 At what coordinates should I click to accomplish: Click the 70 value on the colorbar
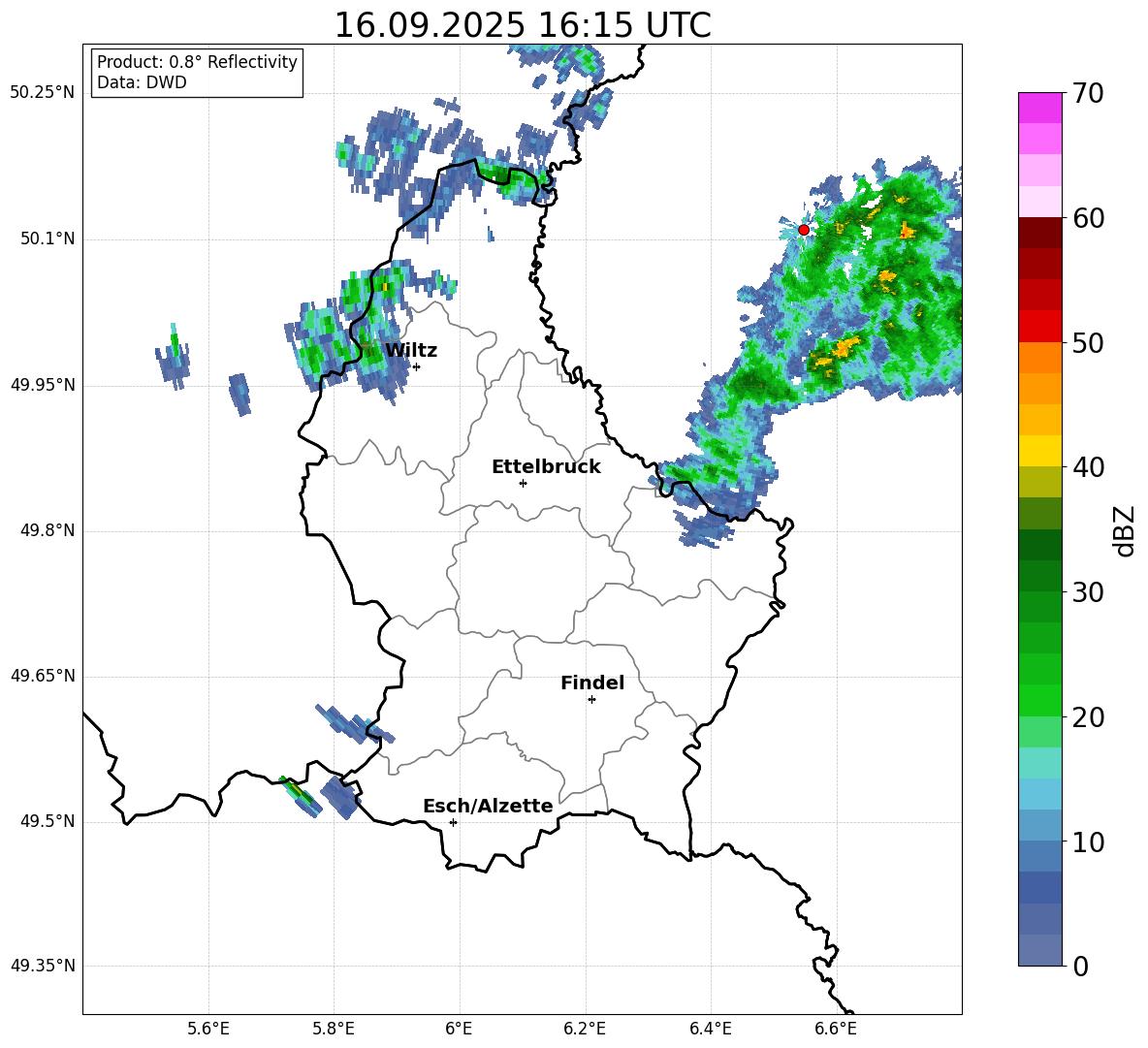1088,93
